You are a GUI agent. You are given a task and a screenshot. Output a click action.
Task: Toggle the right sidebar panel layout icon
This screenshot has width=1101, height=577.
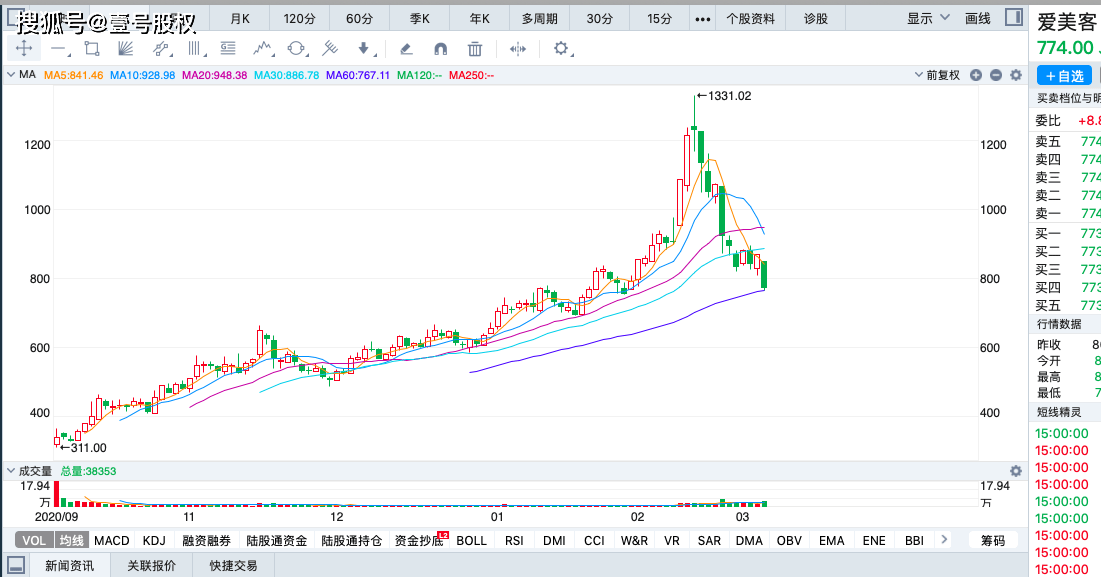coord(1014,18)
